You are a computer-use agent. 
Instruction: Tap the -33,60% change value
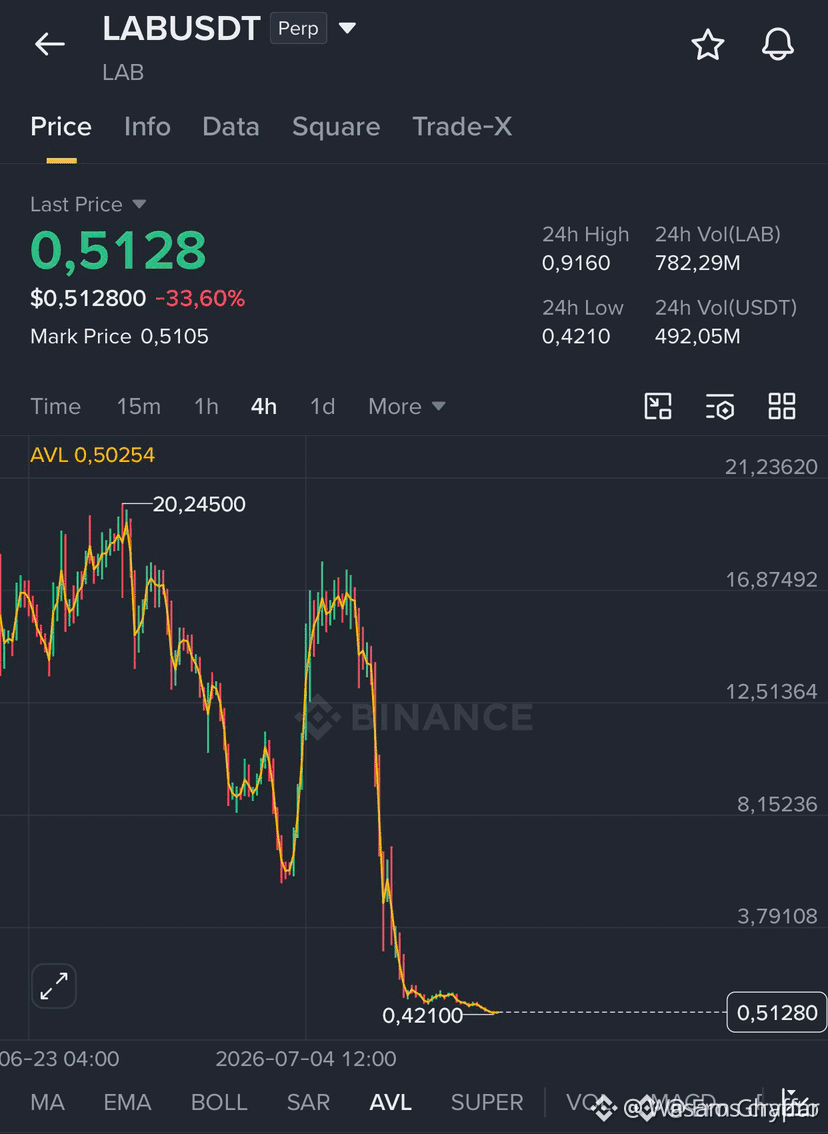(x=200, y=298)
